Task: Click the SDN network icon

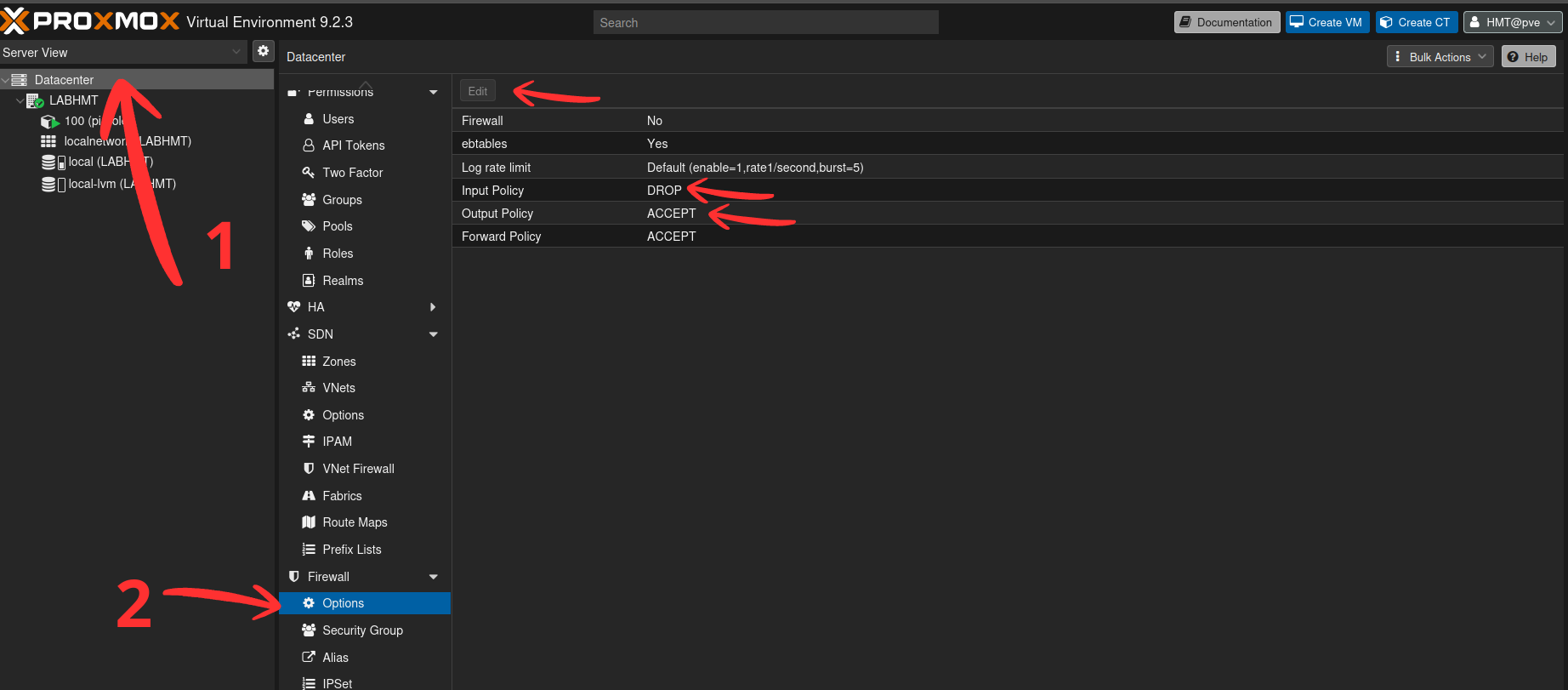Action: click(294, 334)
